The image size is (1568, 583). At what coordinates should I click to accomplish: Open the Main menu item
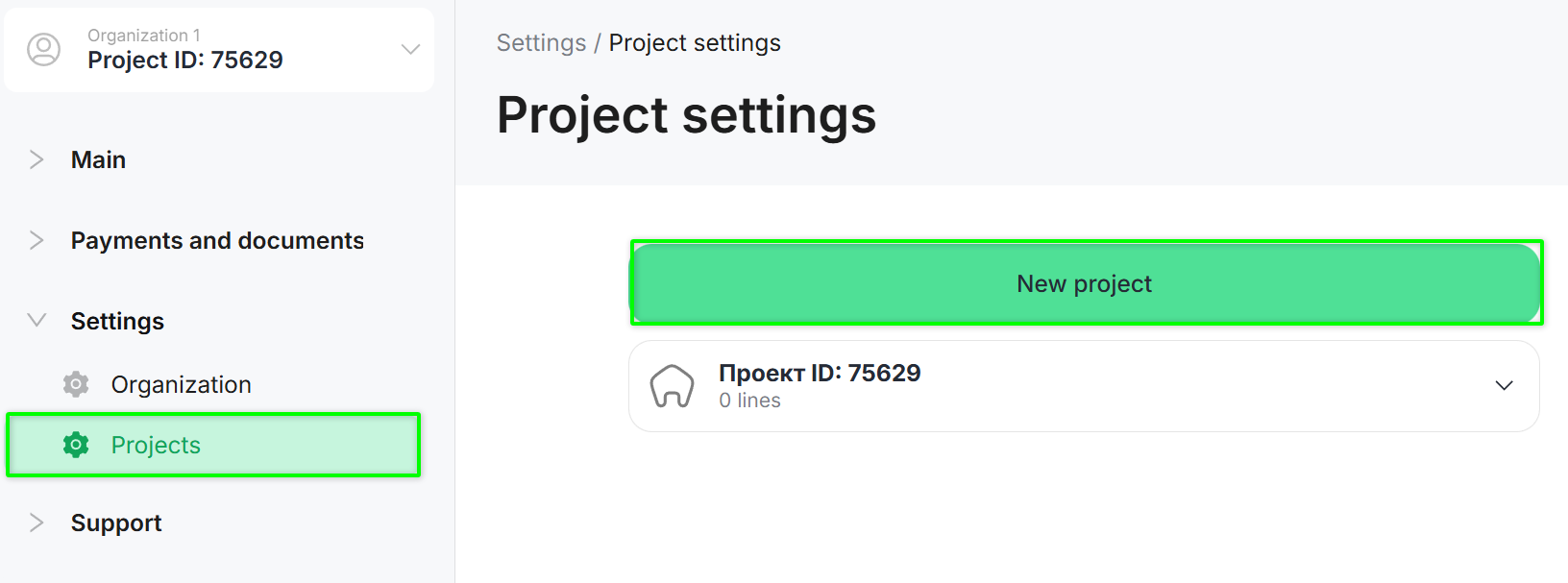coord(98,159)
